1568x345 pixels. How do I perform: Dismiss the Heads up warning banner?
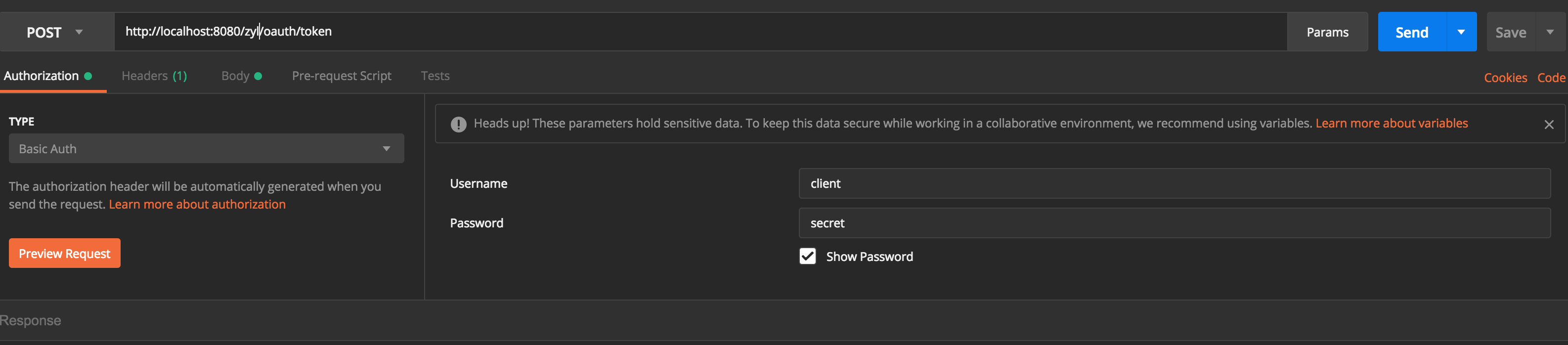pyautogui.click(x=1549, y=125)
